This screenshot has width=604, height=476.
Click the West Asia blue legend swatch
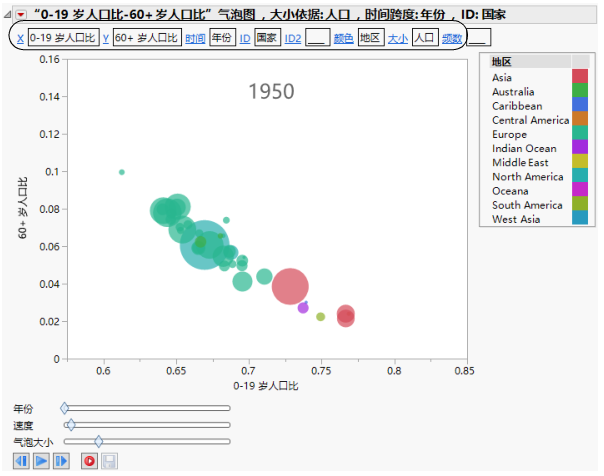(x=580, y=217)
